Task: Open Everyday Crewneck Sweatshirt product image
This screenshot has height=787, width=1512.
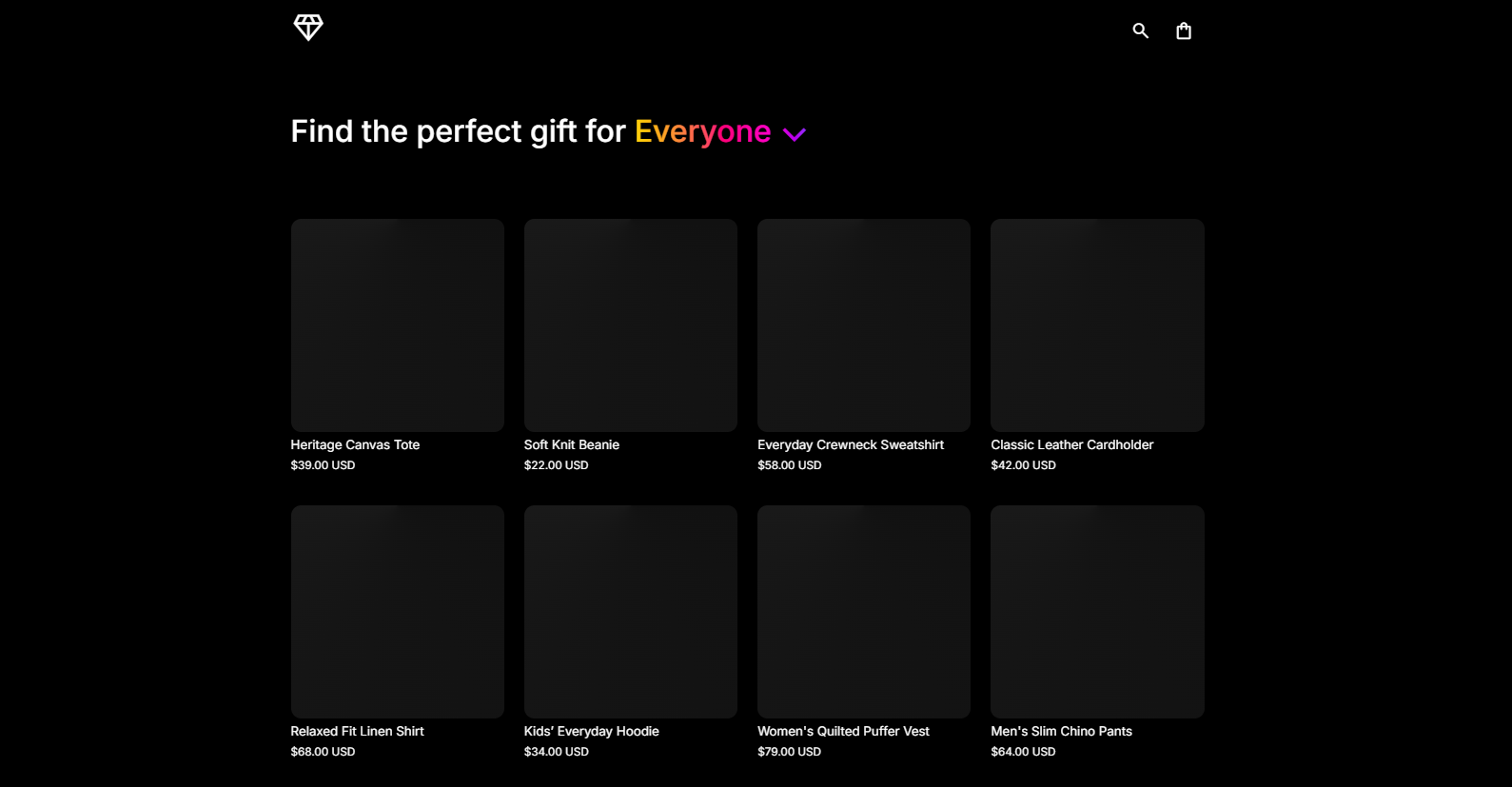Action: coord(863,325)
